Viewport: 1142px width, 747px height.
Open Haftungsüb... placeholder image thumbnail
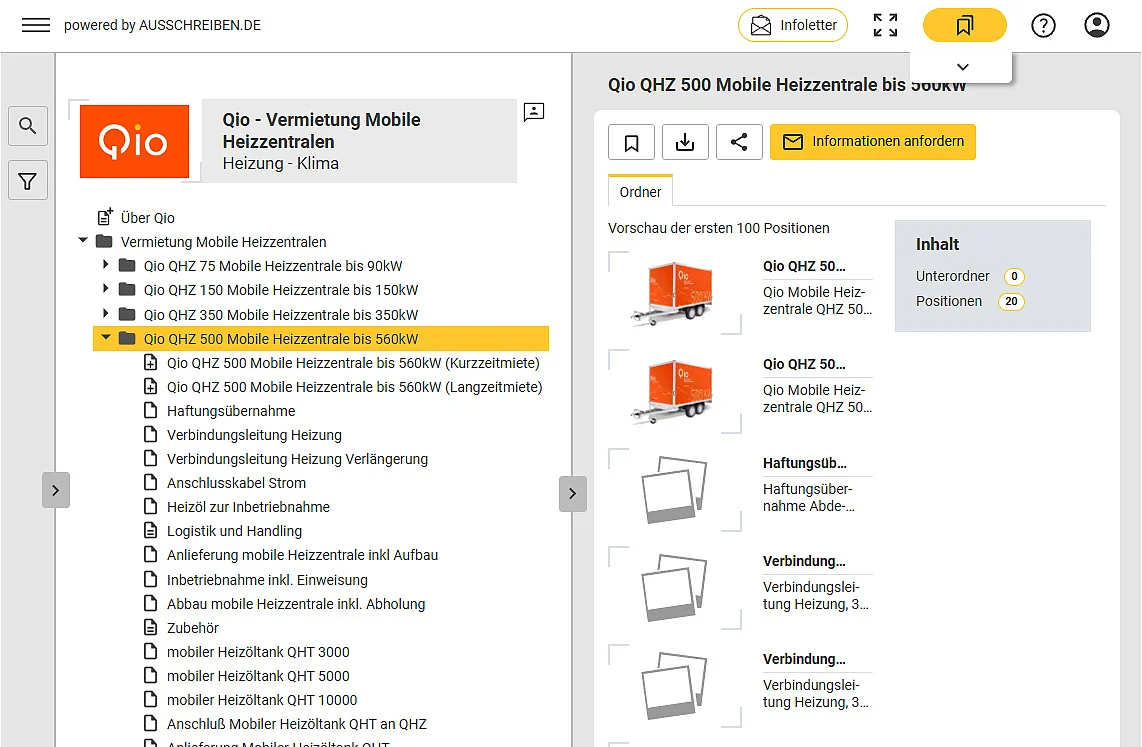pyautogui.click(x=674, y=489)
